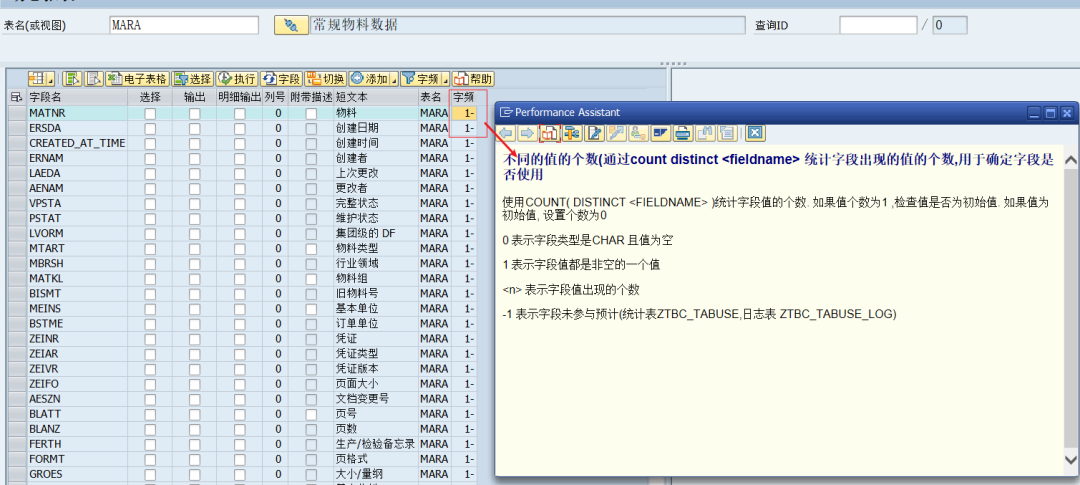1080x485 pixels.
Task: Click the 列号 column header
Action: tap(276, 98)
